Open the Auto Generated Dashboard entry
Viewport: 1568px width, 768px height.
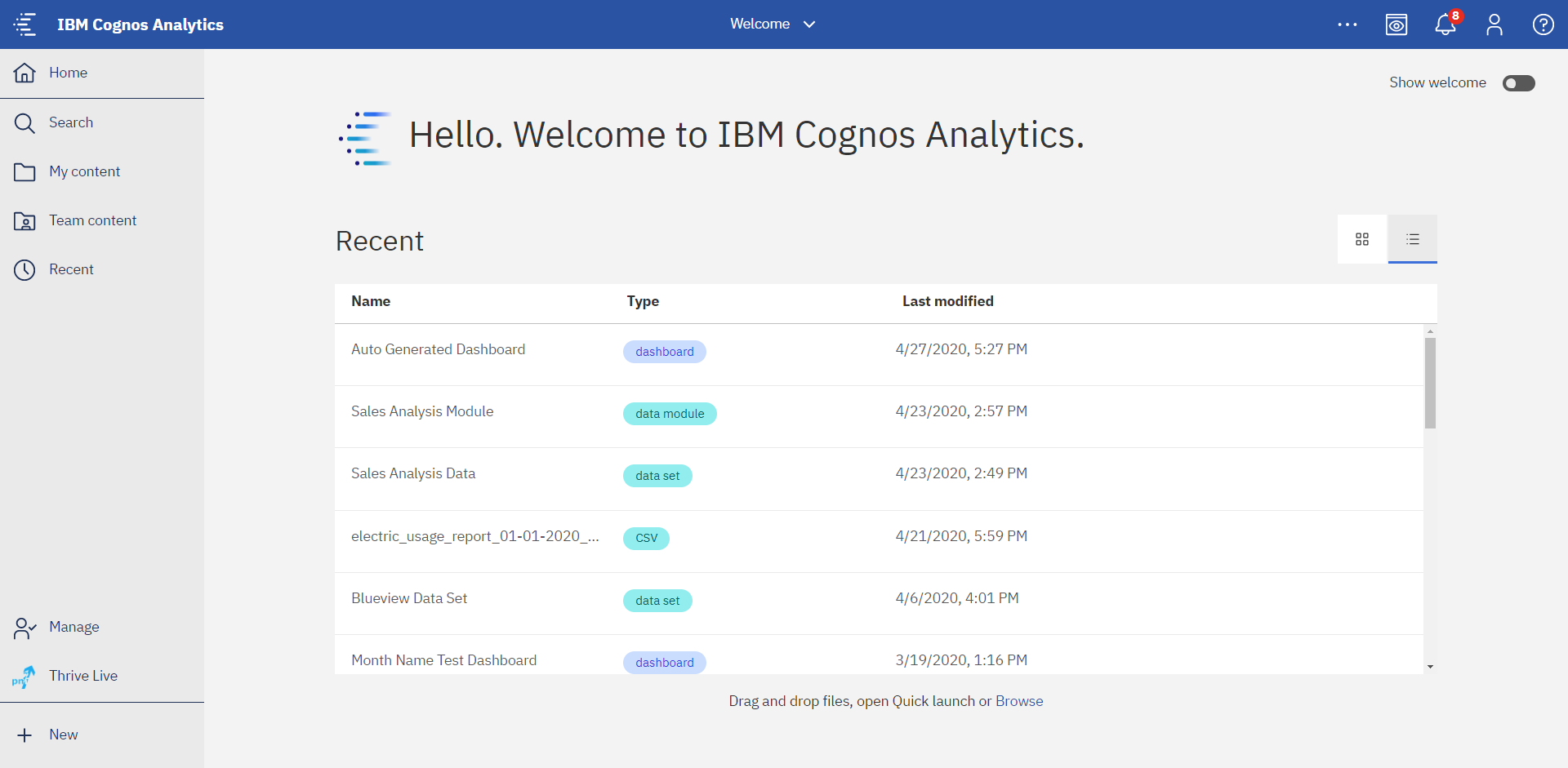pos(438,349)
